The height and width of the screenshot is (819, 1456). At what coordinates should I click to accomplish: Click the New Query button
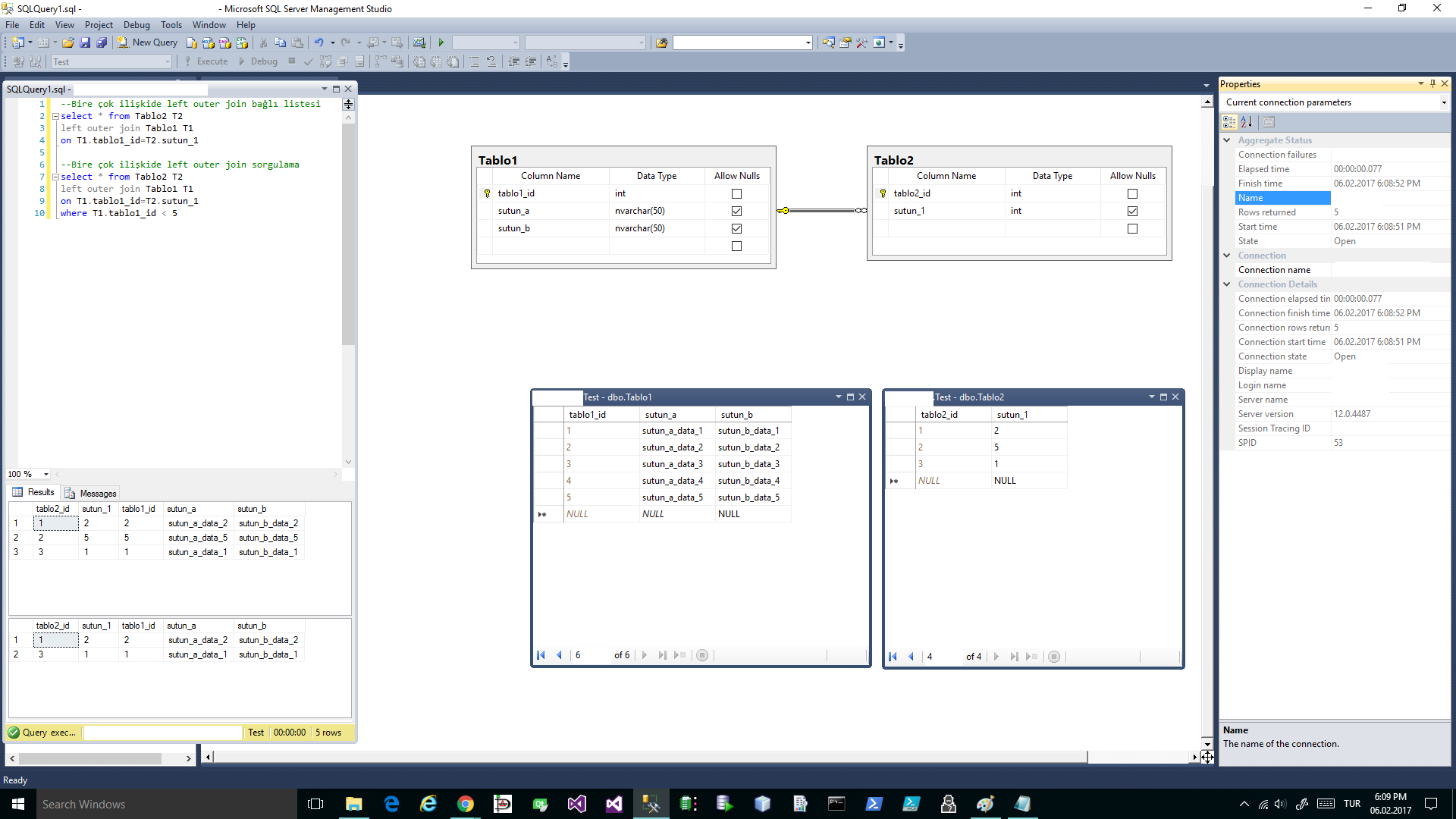(x=148, y=42)
